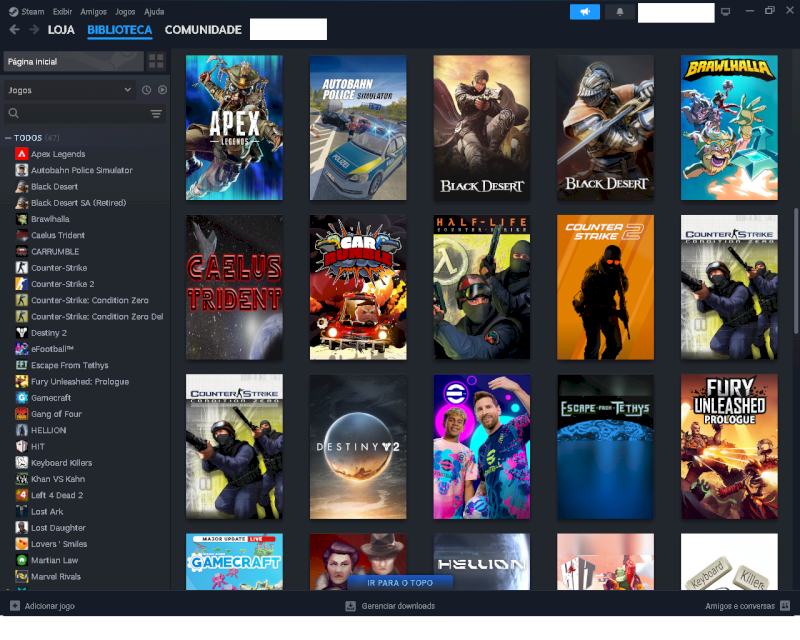This screenshot has width=800, height=640.
Task: Toggle the ready-to-play filter icon
Action: (162, 90)
